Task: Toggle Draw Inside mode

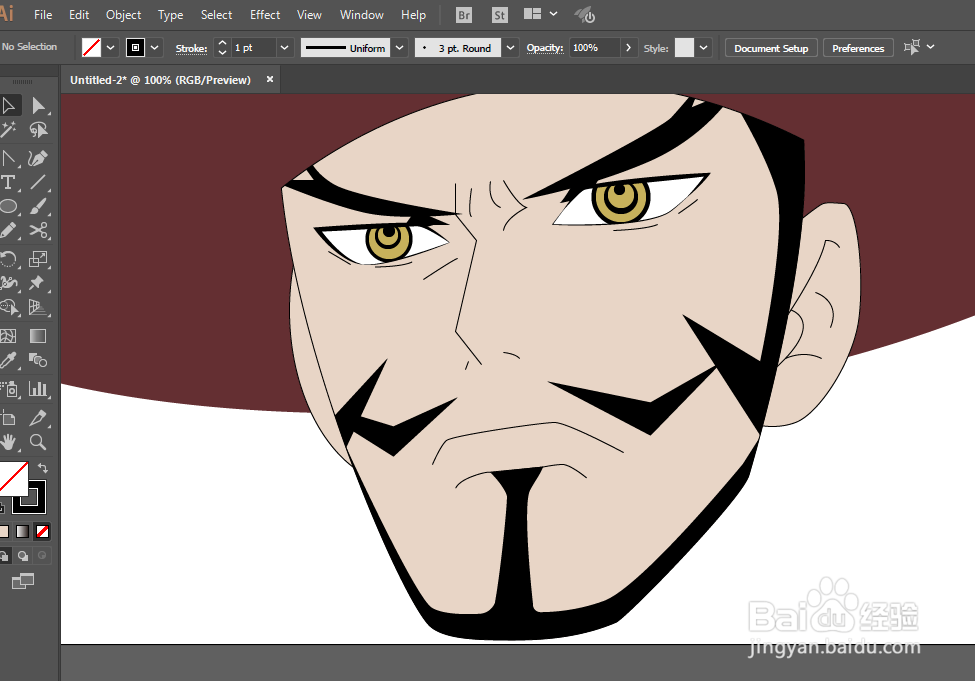Action: pos(42,556)
